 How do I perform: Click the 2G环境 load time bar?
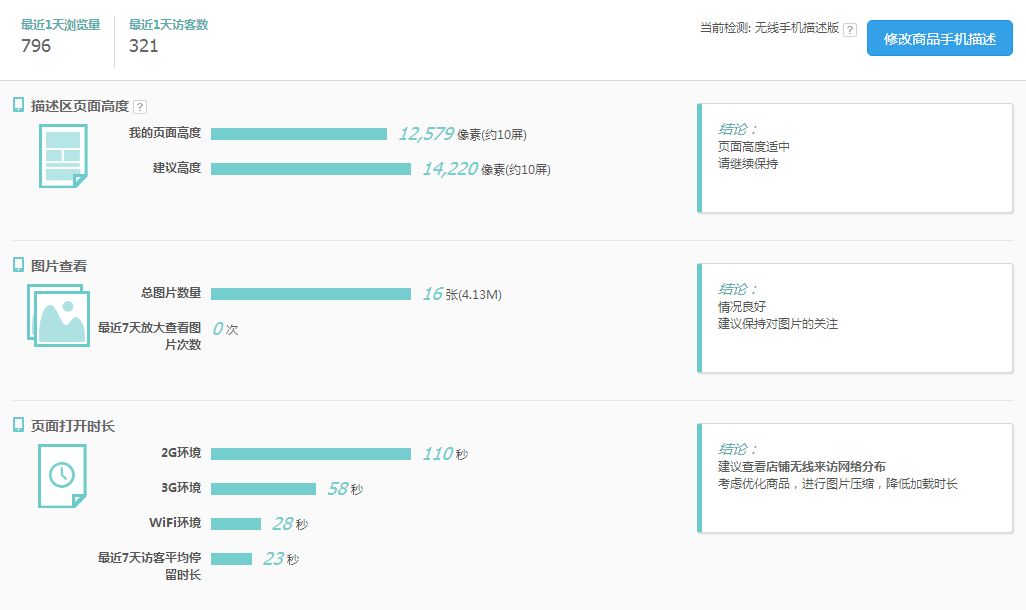310,454
